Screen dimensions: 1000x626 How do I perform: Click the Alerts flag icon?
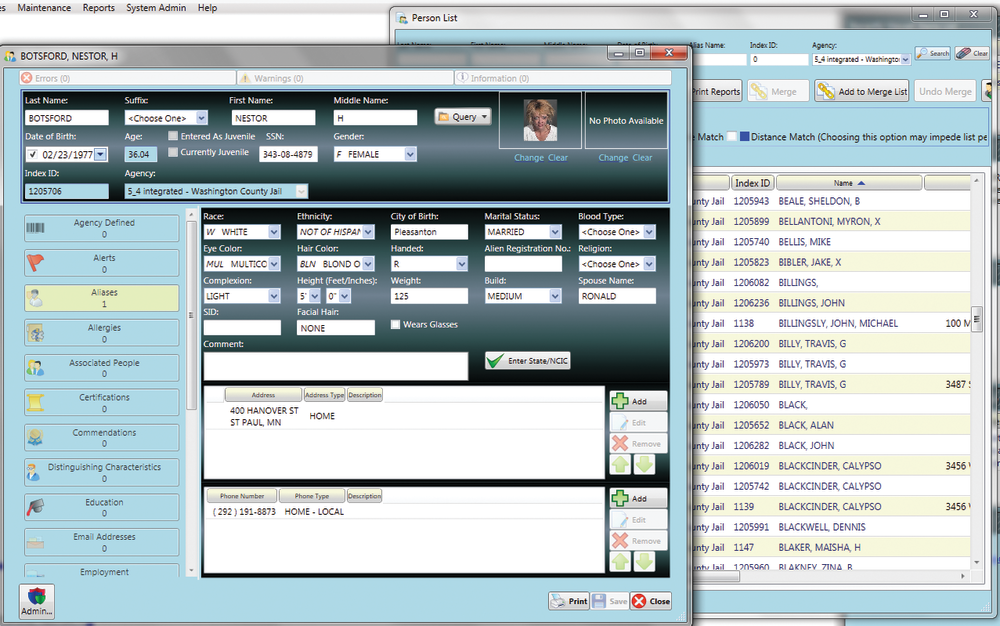pos(35,263)
